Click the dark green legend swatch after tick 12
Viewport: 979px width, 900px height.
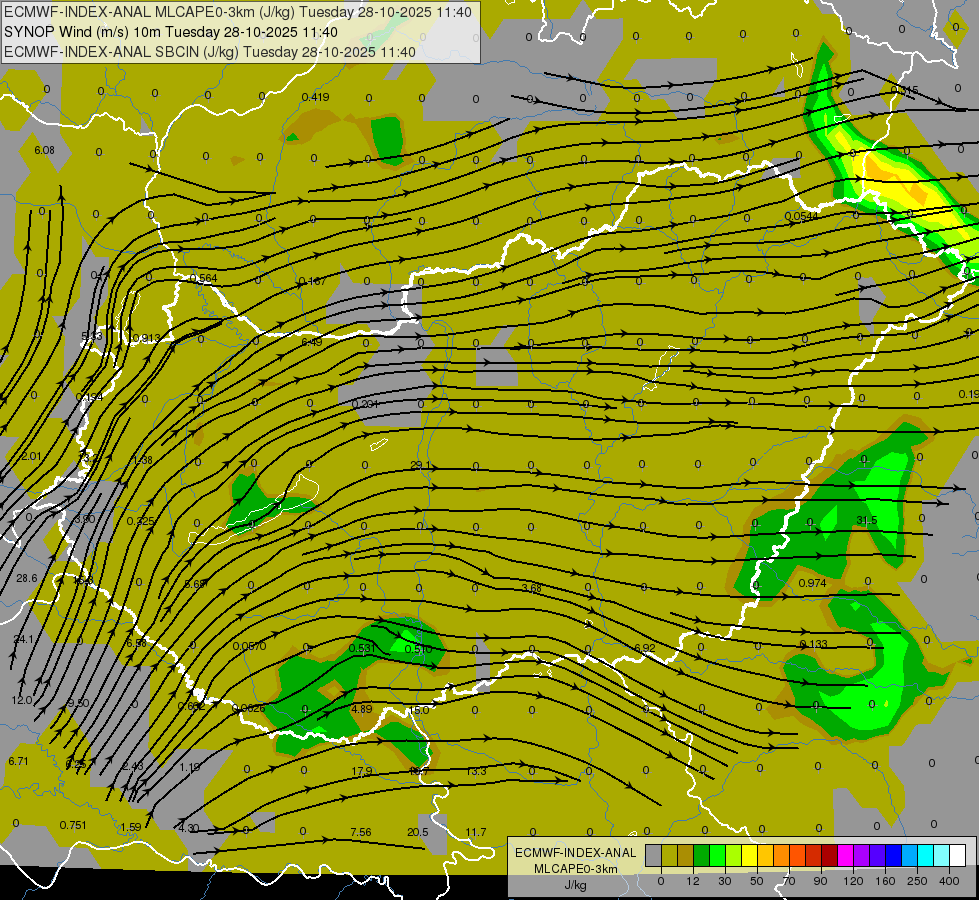(x=701, y=855)
